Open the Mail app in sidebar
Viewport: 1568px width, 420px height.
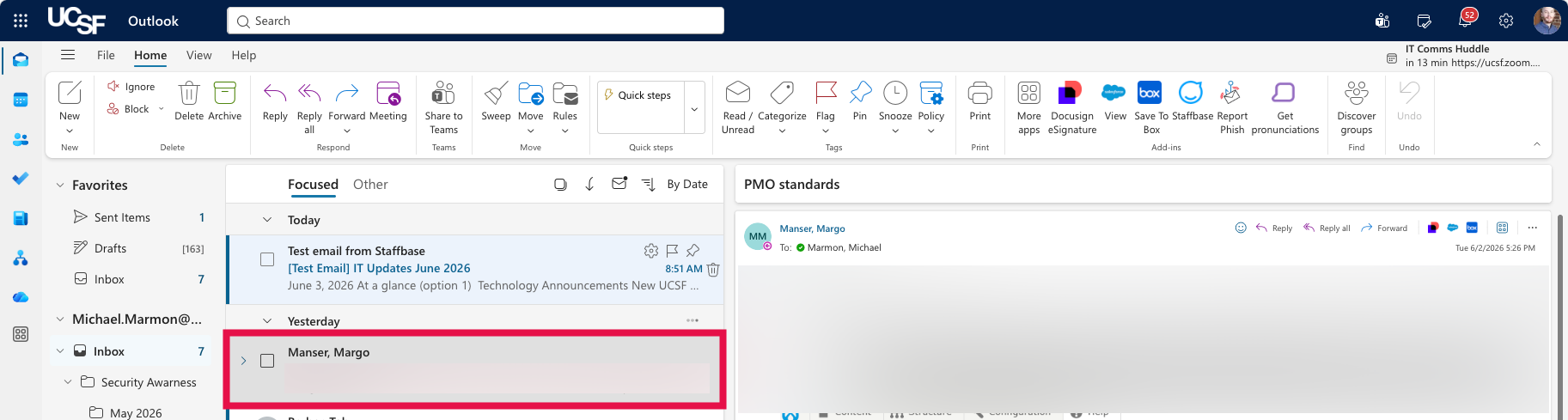pos(21,60)
